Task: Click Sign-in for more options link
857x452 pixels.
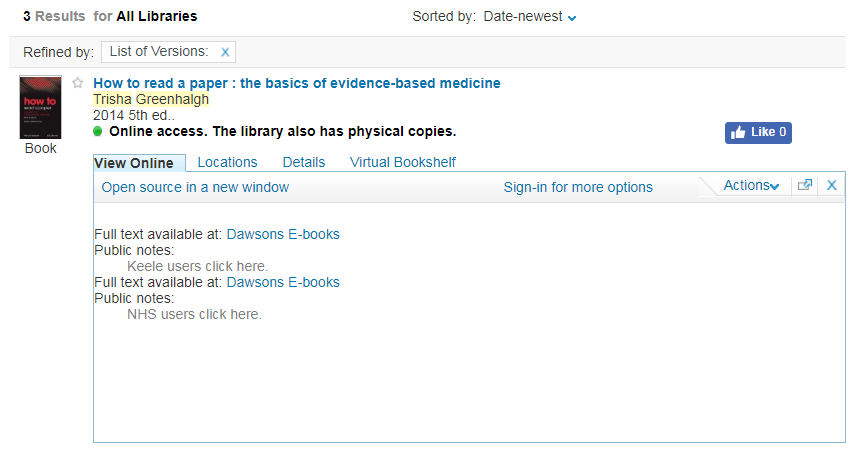Action: click(x=578, y=187)
